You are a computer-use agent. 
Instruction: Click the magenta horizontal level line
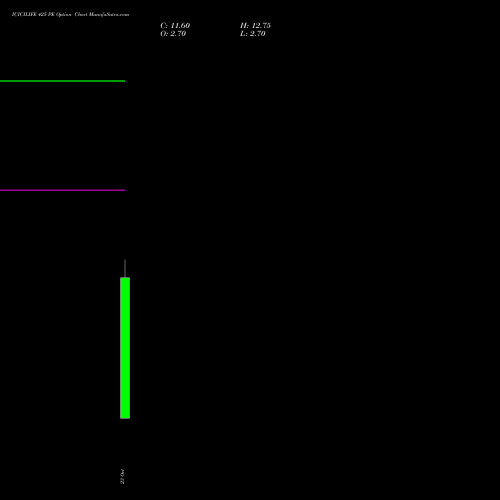tap(62, 190)
